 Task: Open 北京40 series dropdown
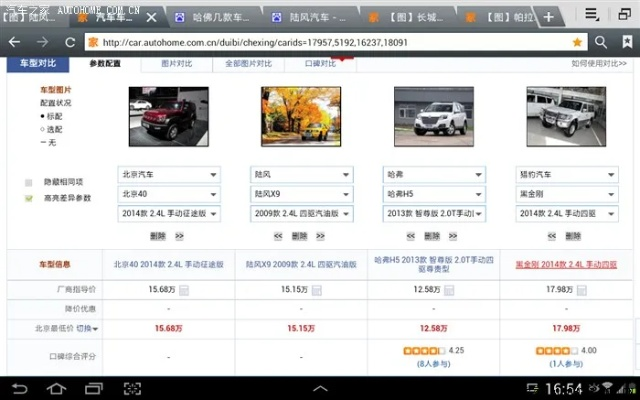[x=169, y=194]
